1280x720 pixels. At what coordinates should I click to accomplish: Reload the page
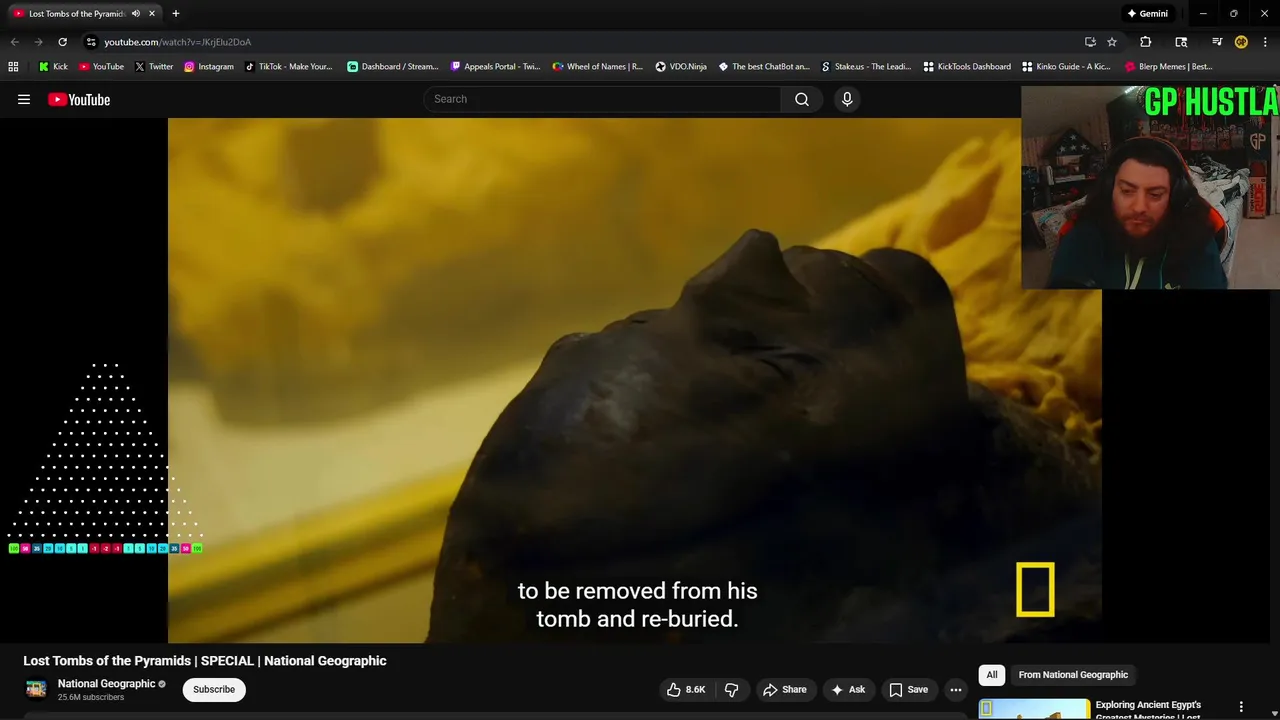[x=62, y=42]
